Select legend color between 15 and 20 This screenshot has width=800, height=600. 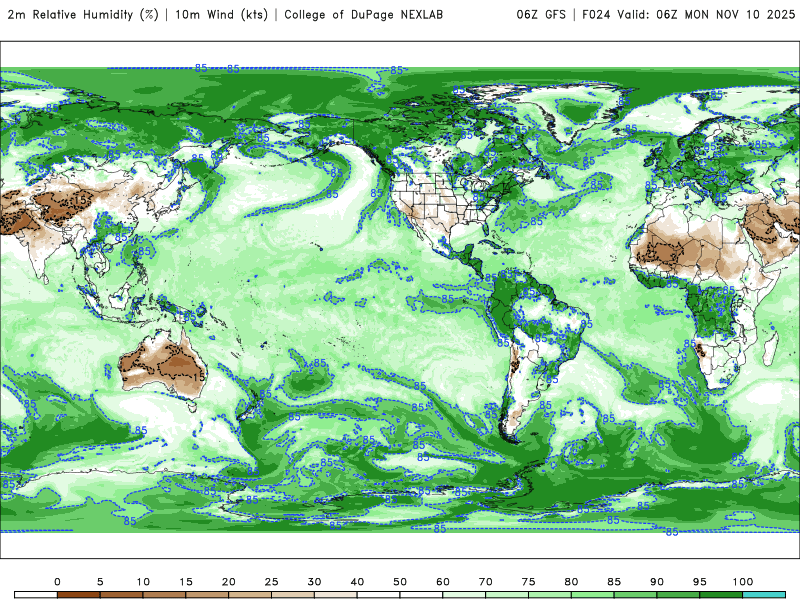(x=207, y=595)
